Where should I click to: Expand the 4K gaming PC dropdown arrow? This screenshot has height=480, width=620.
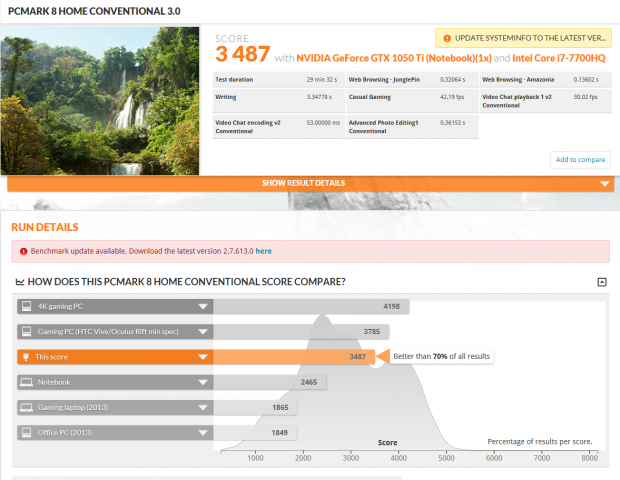coord(203,306)
